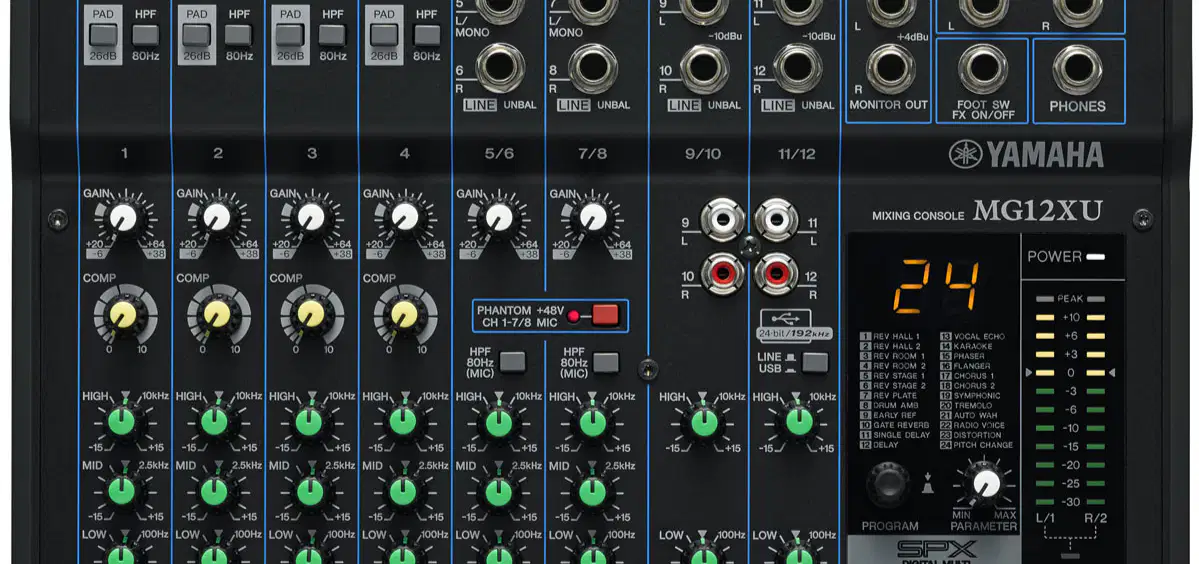Engage channel 1 HPF 80Hz switch
The image size is (1199, 564).
pos(145,35)
